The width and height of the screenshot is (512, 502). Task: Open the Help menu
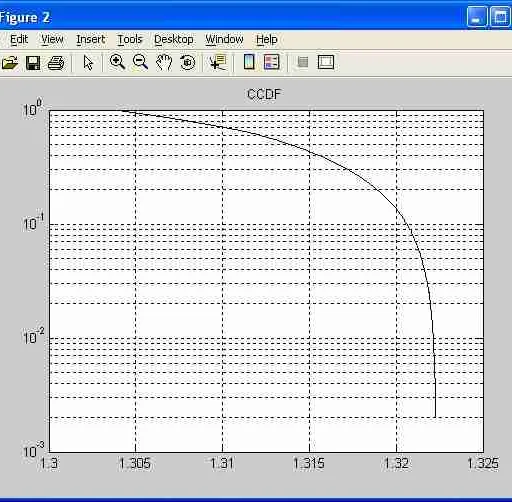[x=267, y=40]
